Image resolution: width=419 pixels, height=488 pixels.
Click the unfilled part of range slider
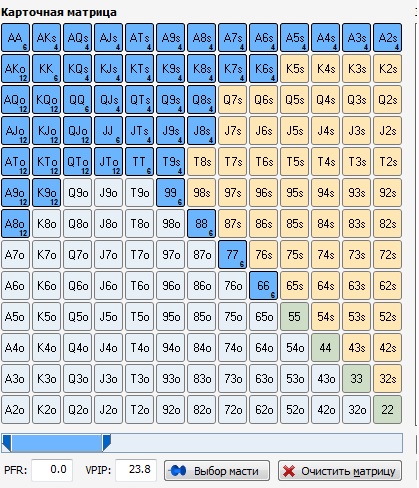257,443
